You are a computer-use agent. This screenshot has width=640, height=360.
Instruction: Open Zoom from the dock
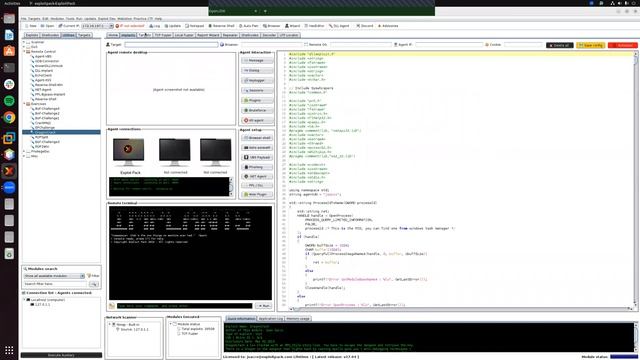(x=9, y=188)
